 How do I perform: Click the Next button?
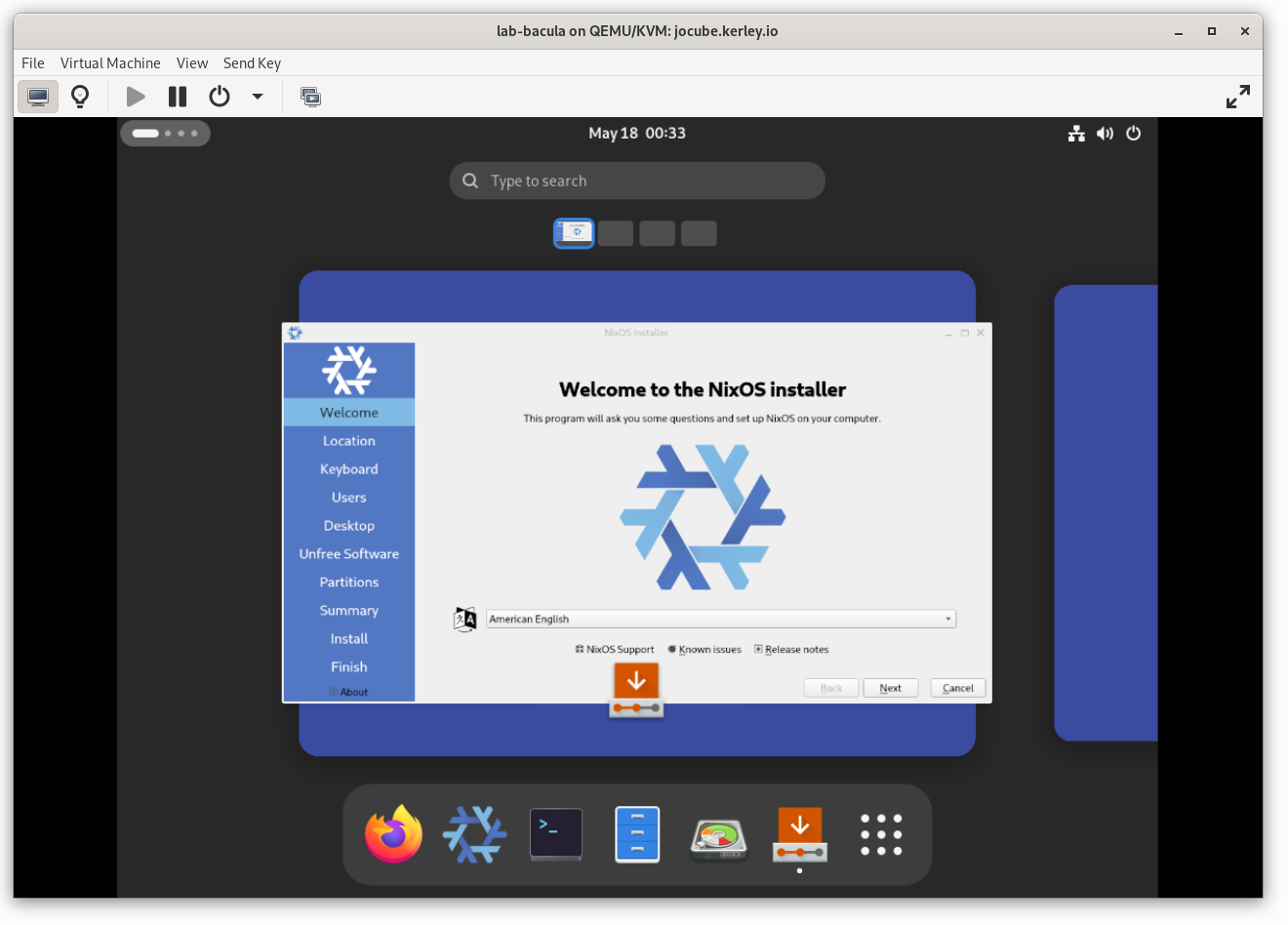[890, 688]
